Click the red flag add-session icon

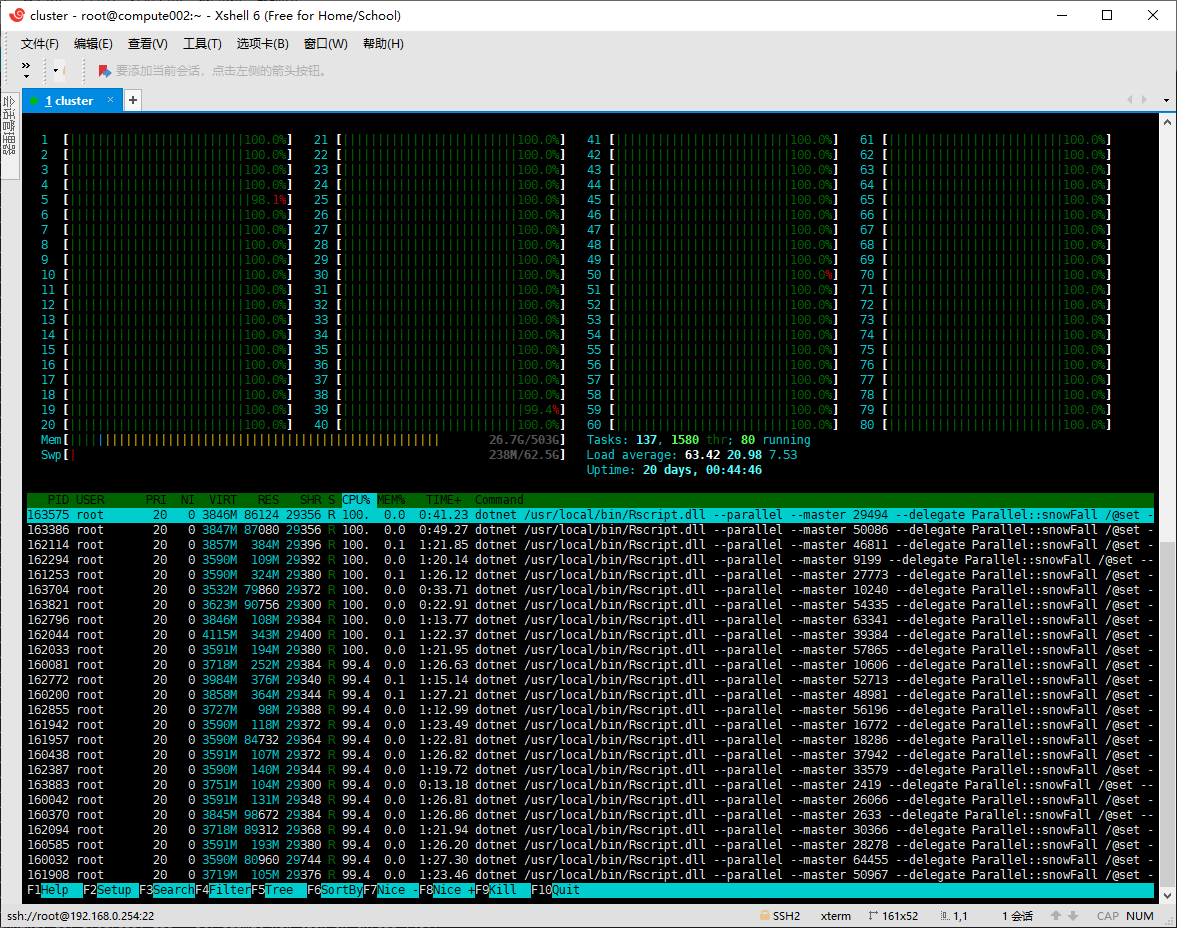[104, 71]
